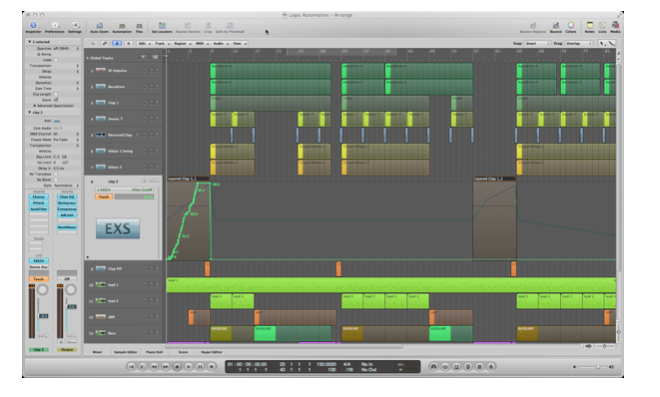The height and width of the screenshot is (397, 660).
Task: Collapse the clap 2 track parameters
Action: [29, 112]
